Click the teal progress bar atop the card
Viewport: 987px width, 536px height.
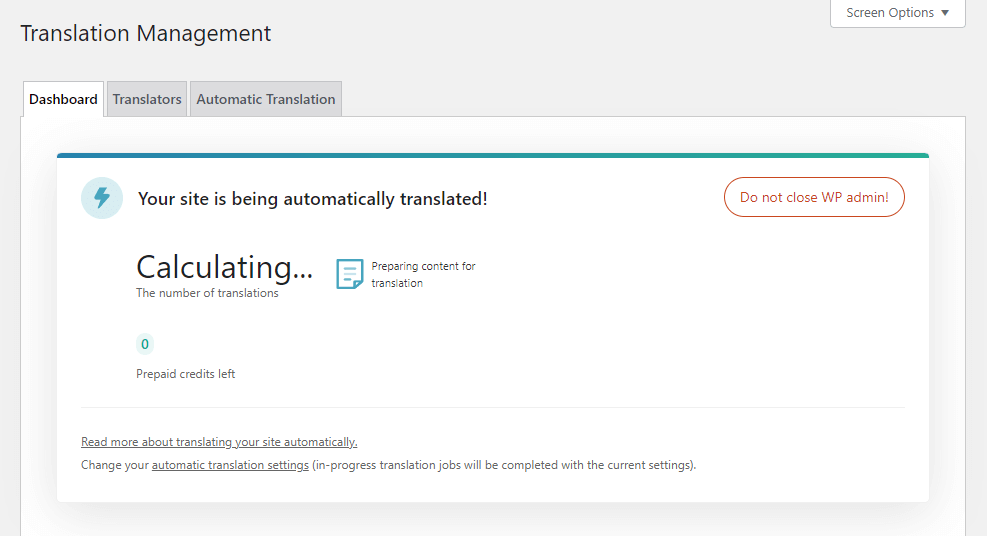click(493, 155)
